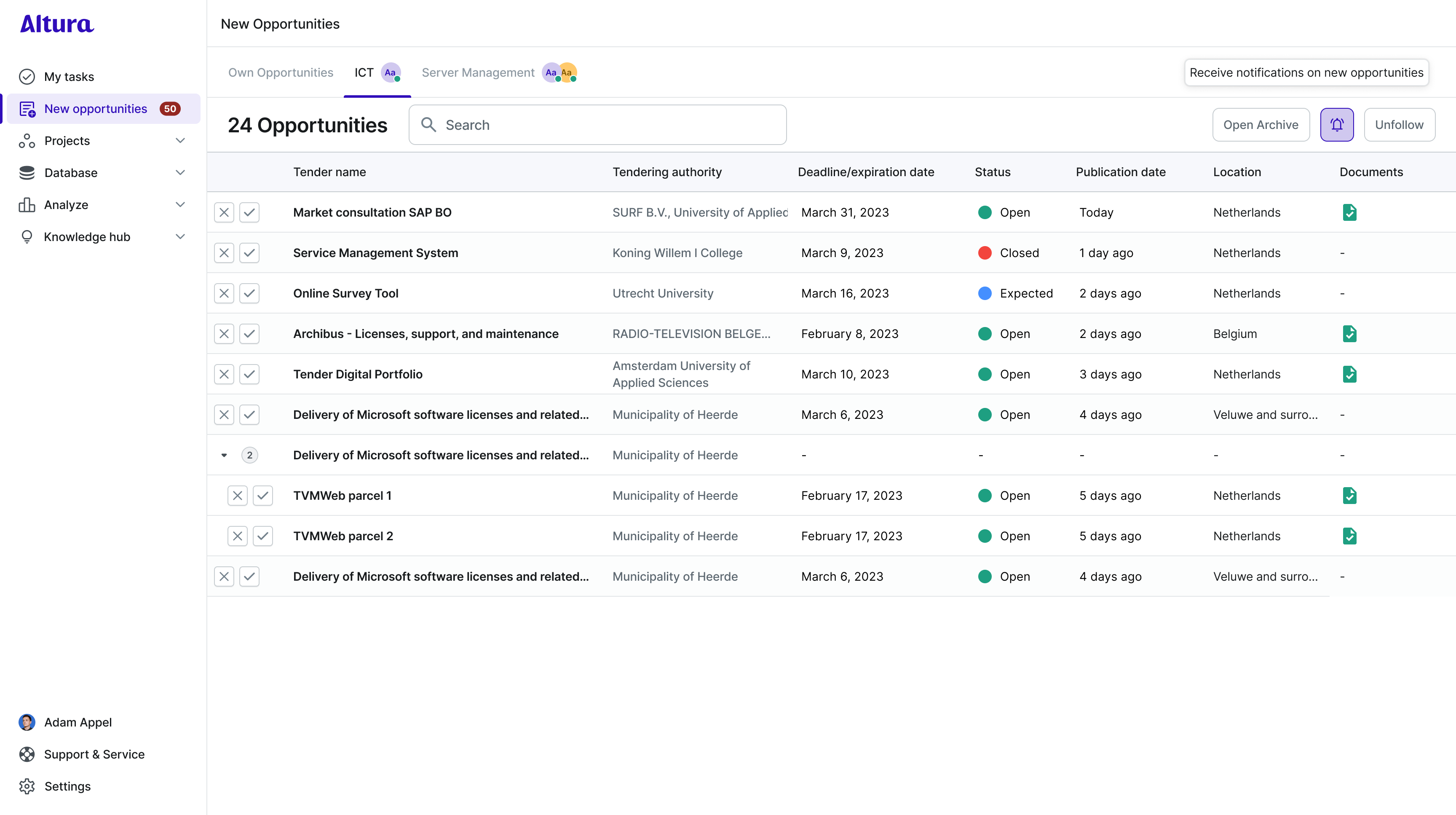The image size is (1456, 815).
Task: Accept Online Survey Tool with checkmark box
Action: pyautogui.click(x=249, y=293)
